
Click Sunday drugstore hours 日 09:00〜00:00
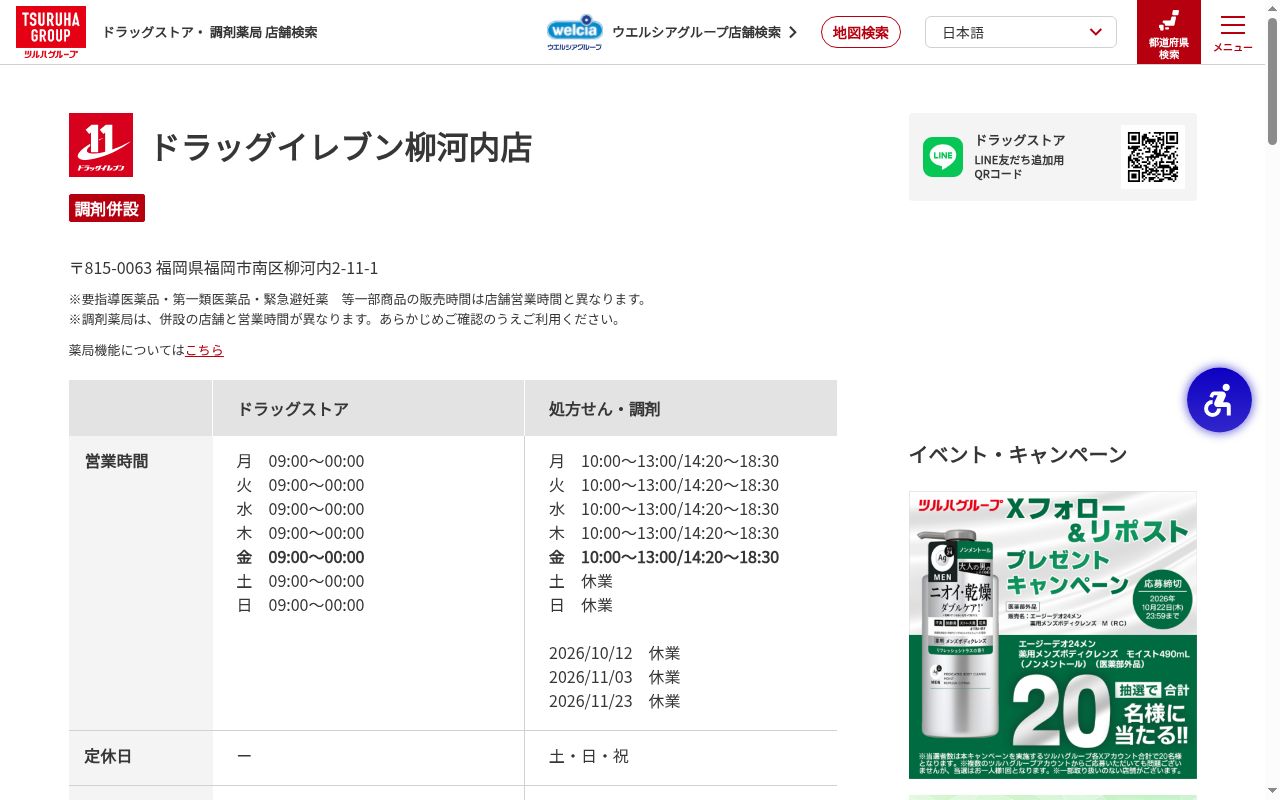(x=300, y=605)
